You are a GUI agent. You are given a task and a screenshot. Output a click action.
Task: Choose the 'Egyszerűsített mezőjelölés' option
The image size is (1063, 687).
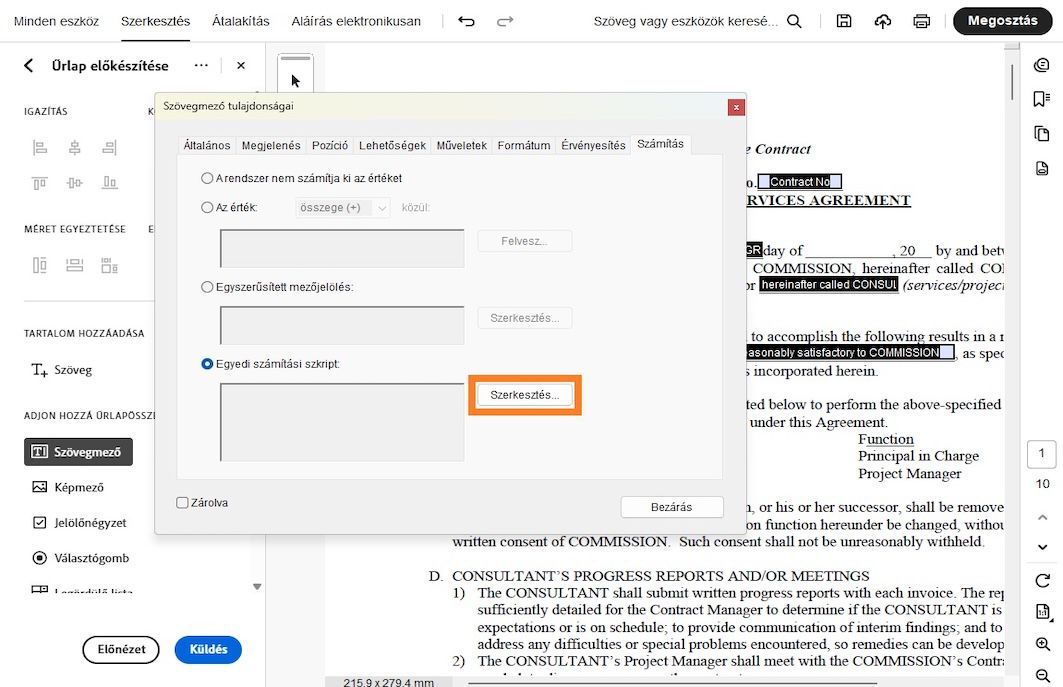pyautogui.click(x=207, y=286)
